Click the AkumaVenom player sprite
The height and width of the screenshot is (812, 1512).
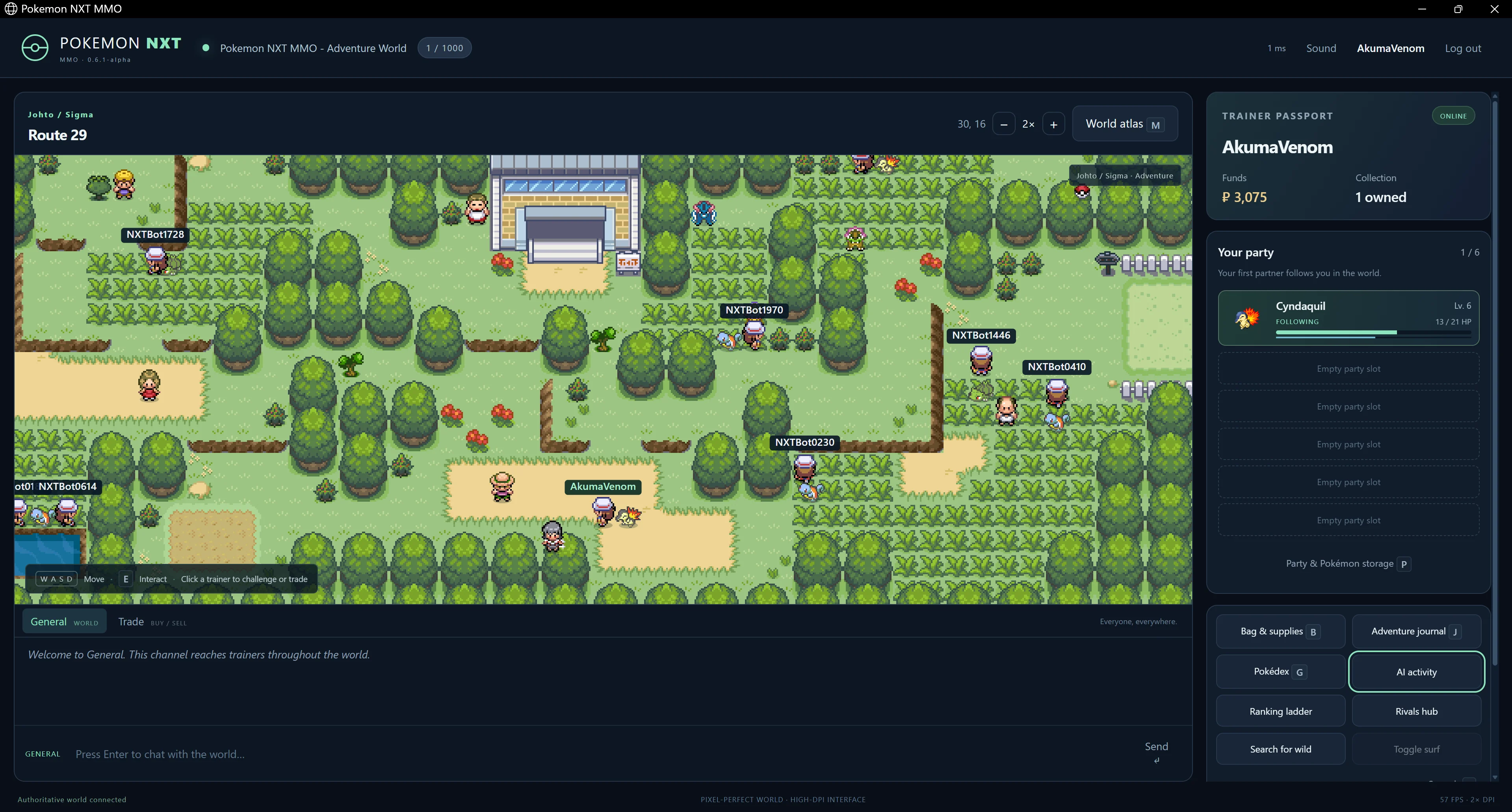coord(603,512)
